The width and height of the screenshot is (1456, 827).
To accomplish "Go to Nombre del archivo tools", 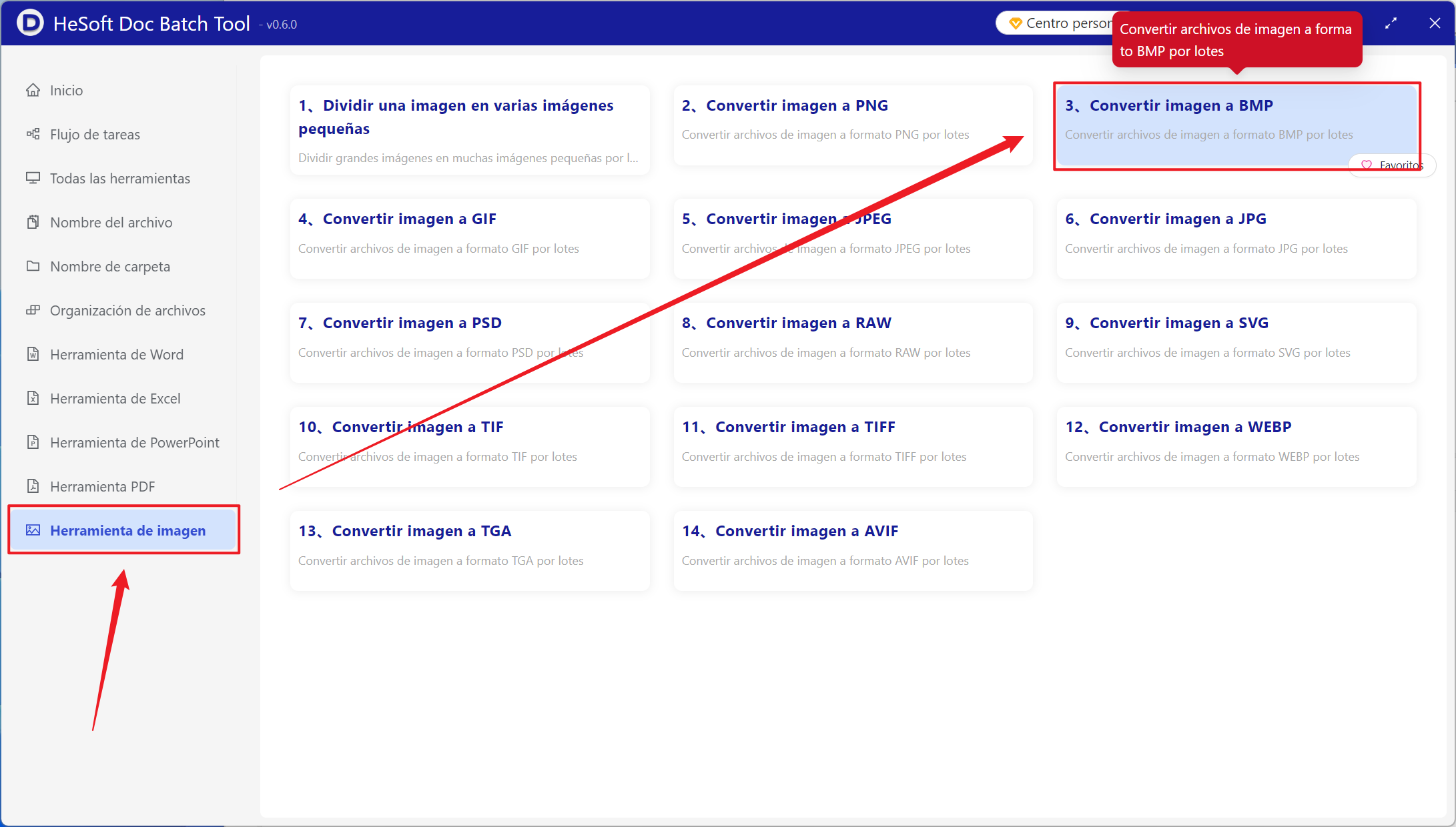I will point(123,222).
